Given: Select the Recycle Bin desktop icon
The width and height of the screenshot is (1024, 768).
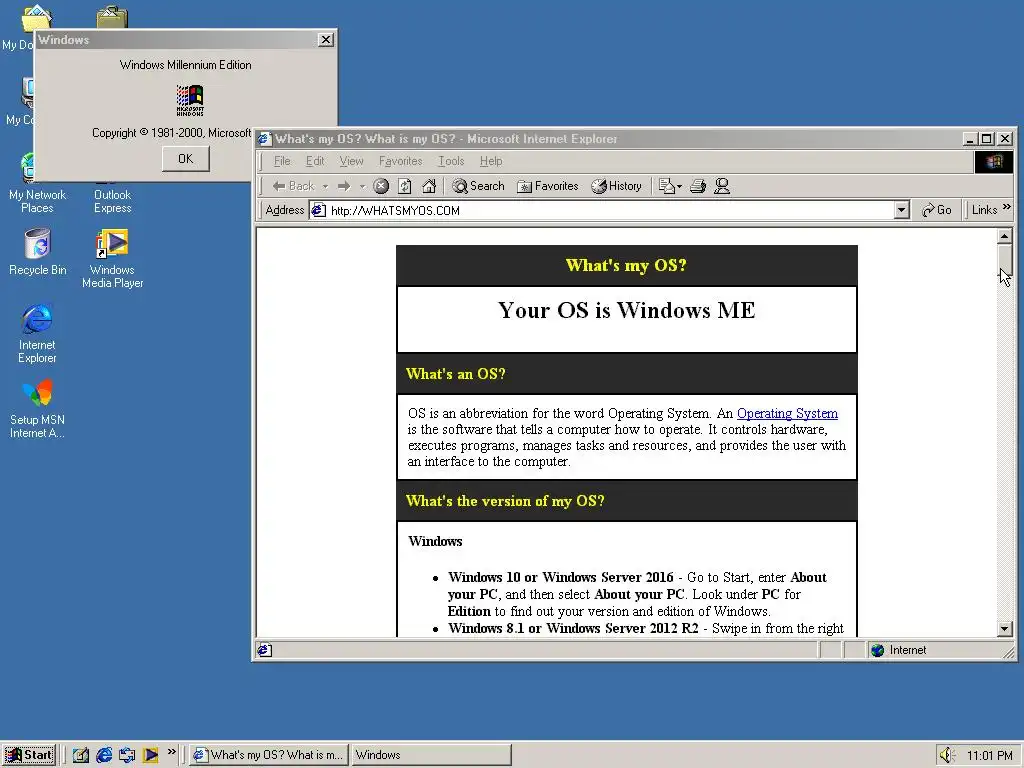Looking at the screenshot, I should (37, 251).
